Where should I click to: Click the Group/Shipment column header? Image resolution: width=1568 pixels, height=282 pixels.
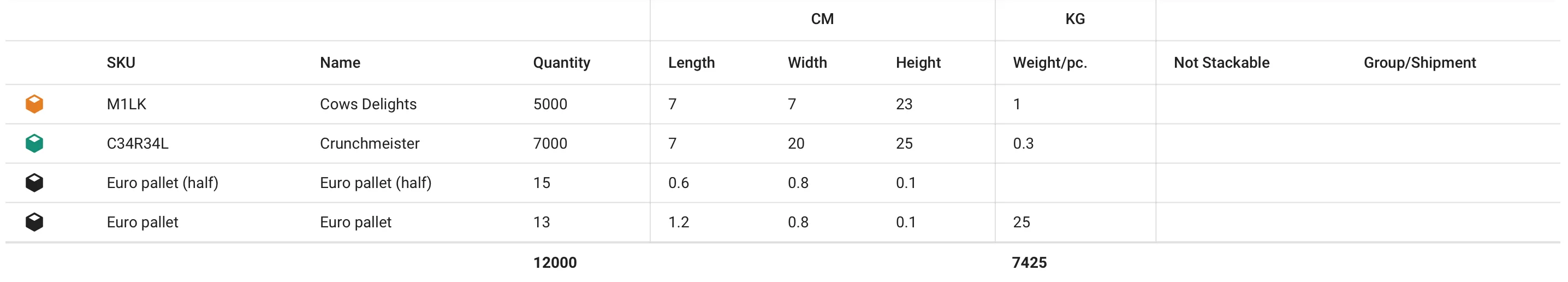pyautogui.click(x=1419, y=63)
